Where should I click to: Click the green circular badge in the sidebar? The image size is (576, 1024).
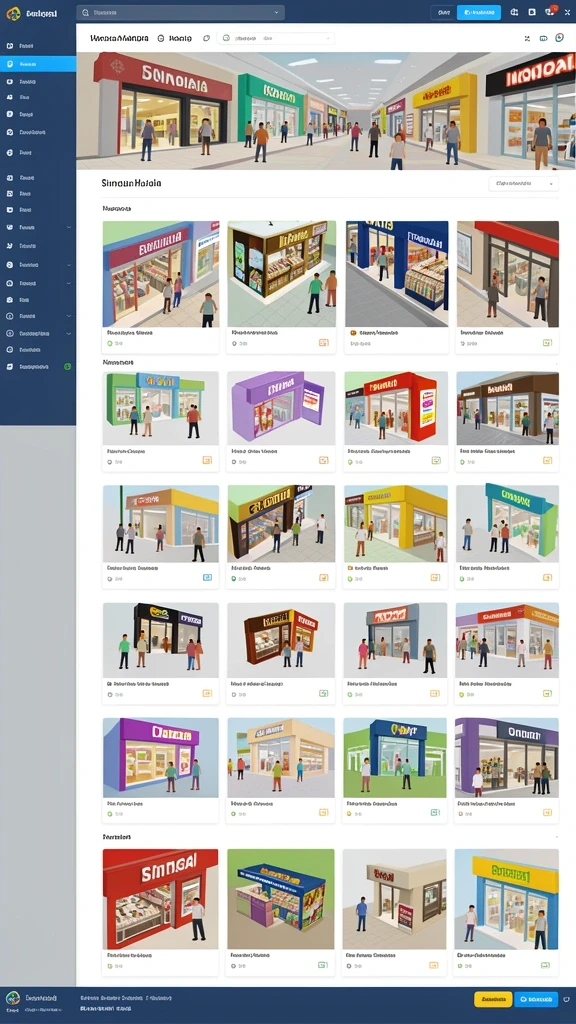point(67,366)
